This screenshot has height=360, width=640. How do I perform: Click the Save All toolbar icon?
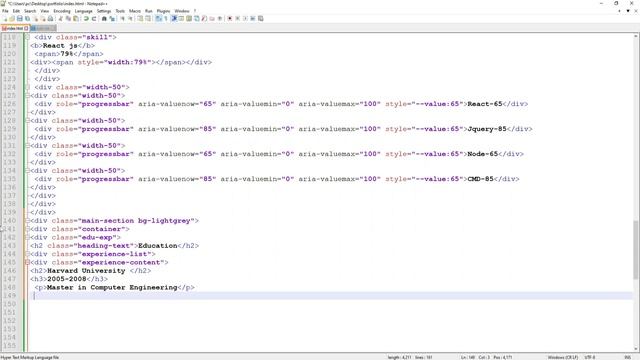[x=27, y=18]
